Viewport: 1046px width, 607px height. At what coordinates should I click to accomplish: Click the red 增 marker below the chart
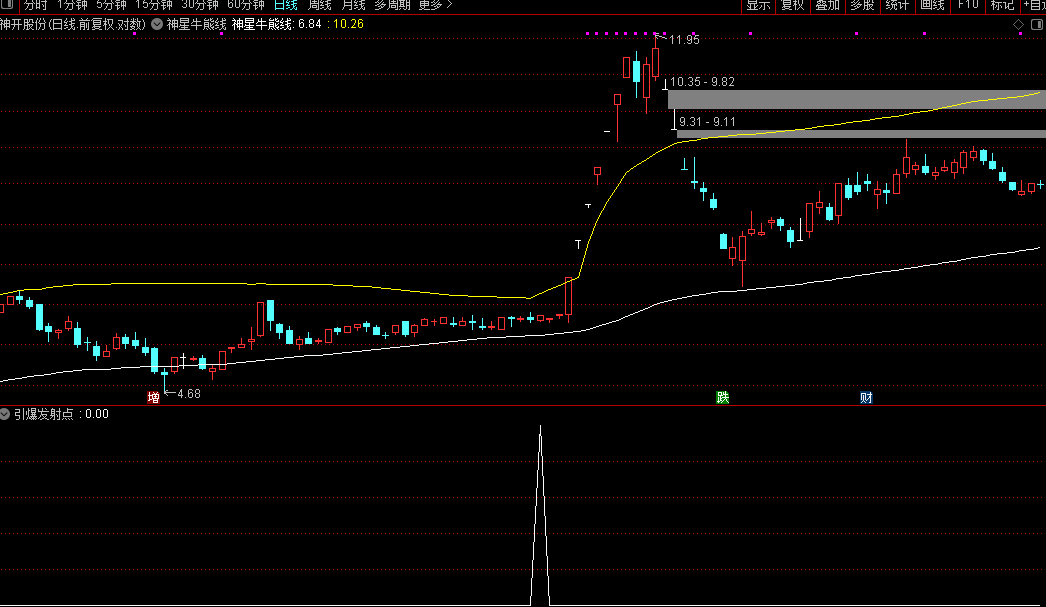coord(153,398)
